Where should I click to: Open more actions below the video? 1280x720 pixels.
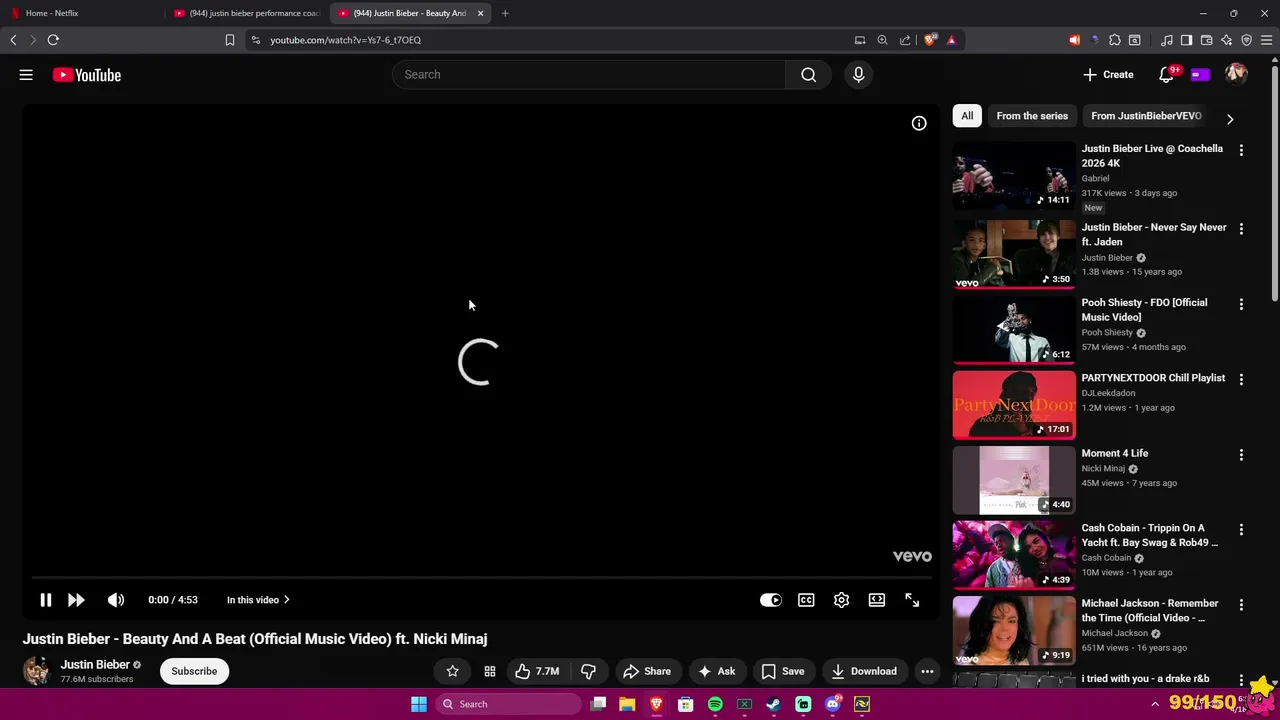[927, 671]
